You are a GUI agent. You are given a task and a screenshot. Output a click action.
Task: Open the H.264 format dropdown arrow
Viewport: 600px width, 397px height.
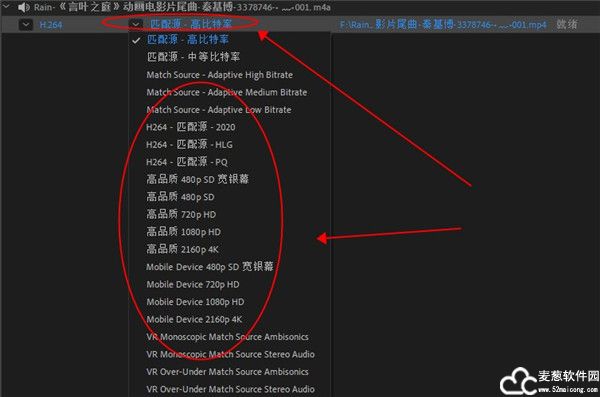point(26,25)
